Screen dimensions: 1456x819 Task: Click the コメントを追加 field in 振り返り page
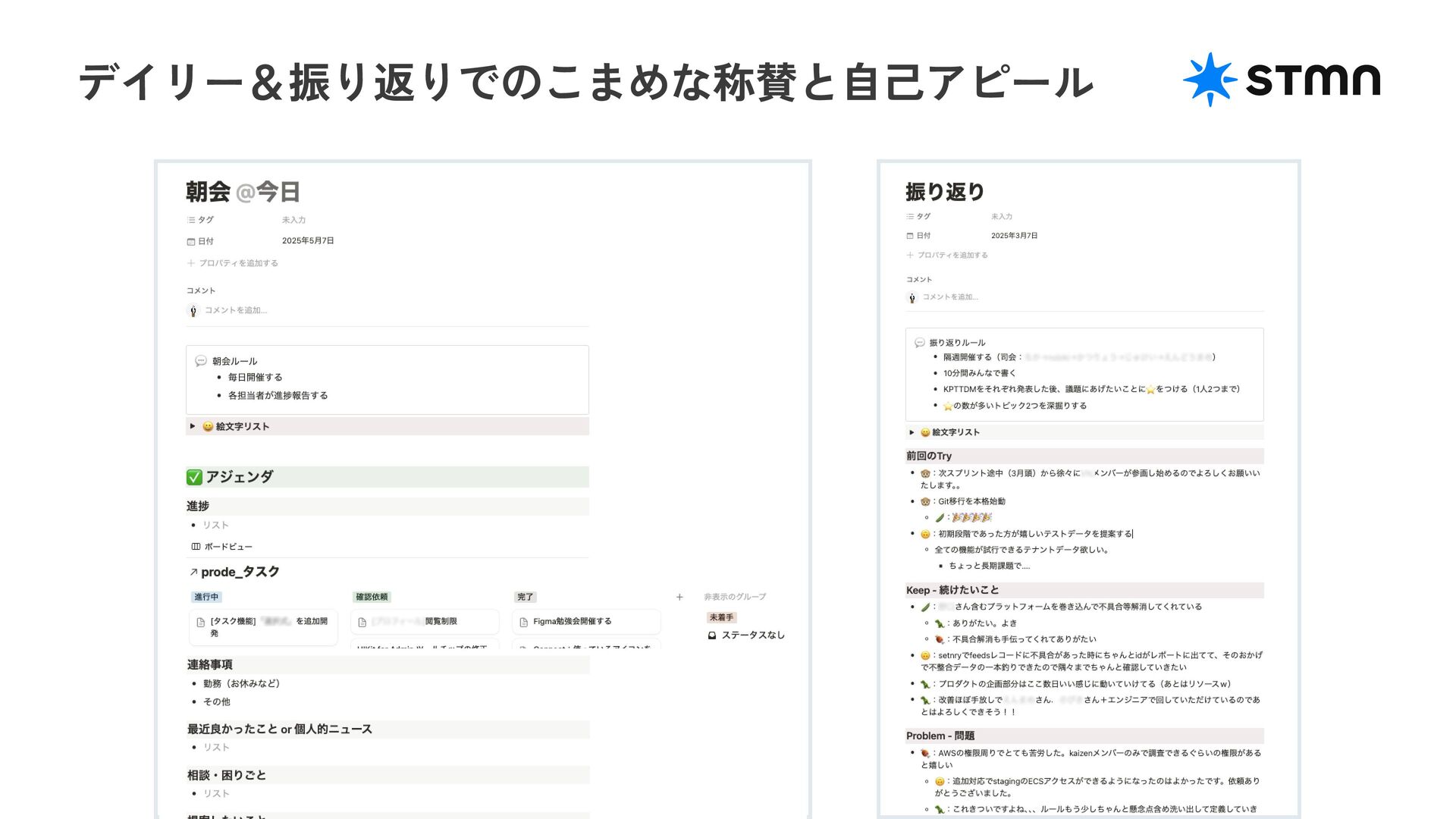click(x=950, y=297)
